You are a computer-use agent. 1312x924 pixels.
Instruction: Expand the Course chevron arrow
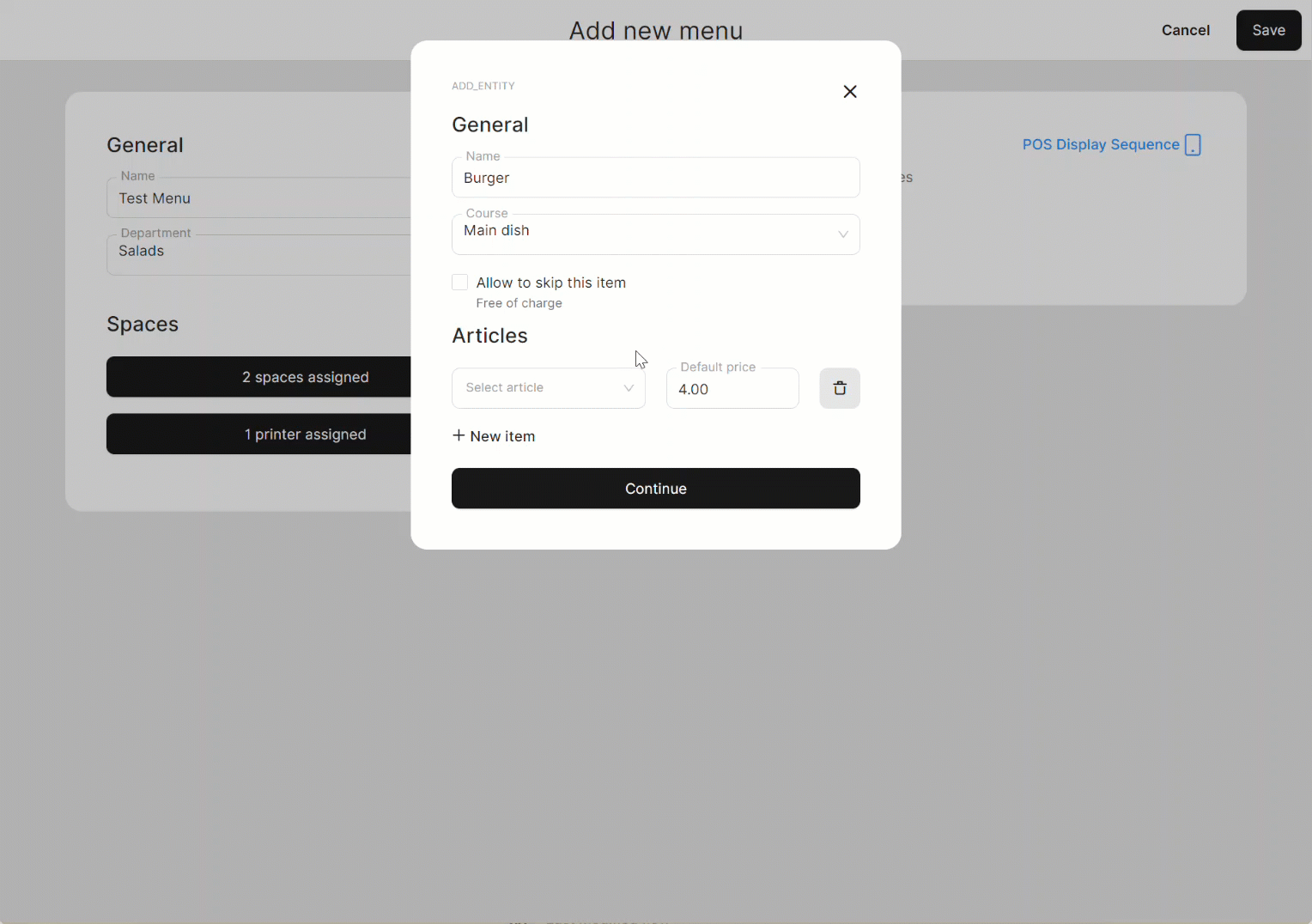(x=842, y=234)
